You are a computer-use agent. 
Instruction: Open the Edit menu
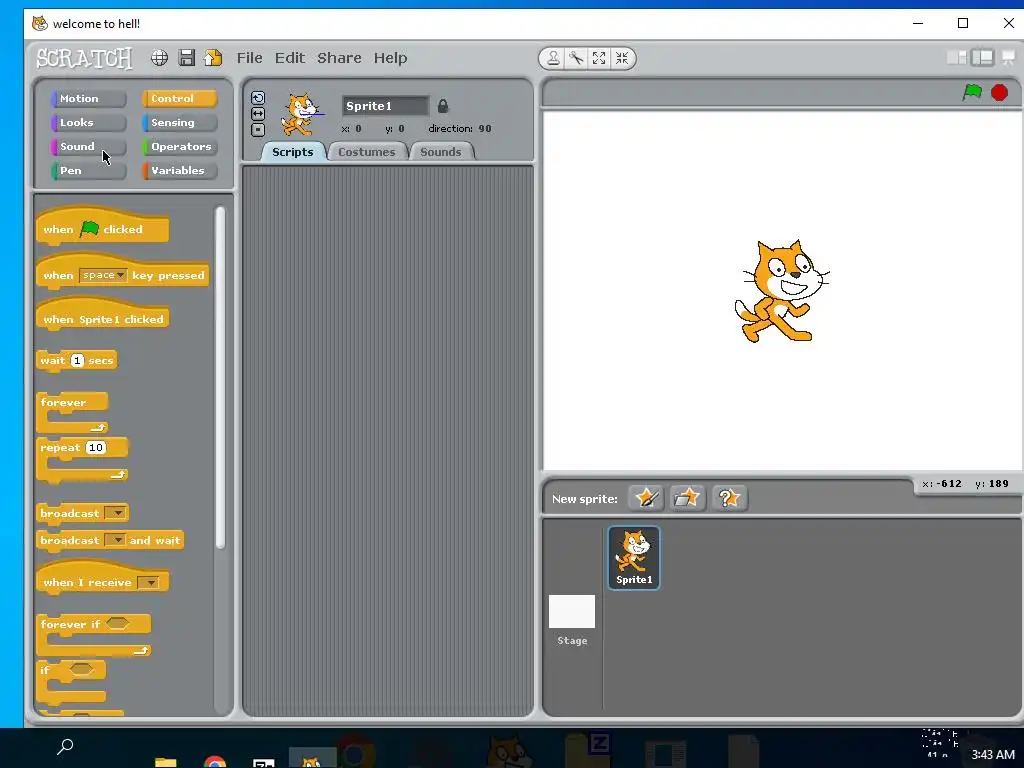[290, 58]
